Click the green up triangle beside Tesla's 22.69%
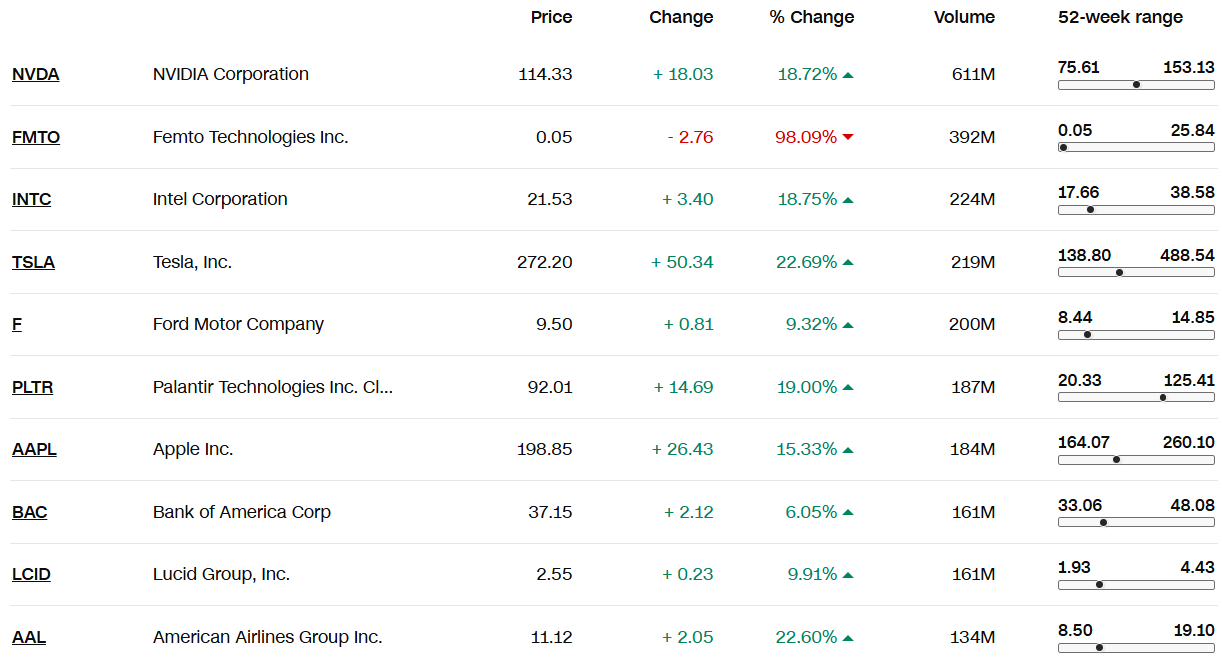This screenshot has width=1222, height=662. 848,263
